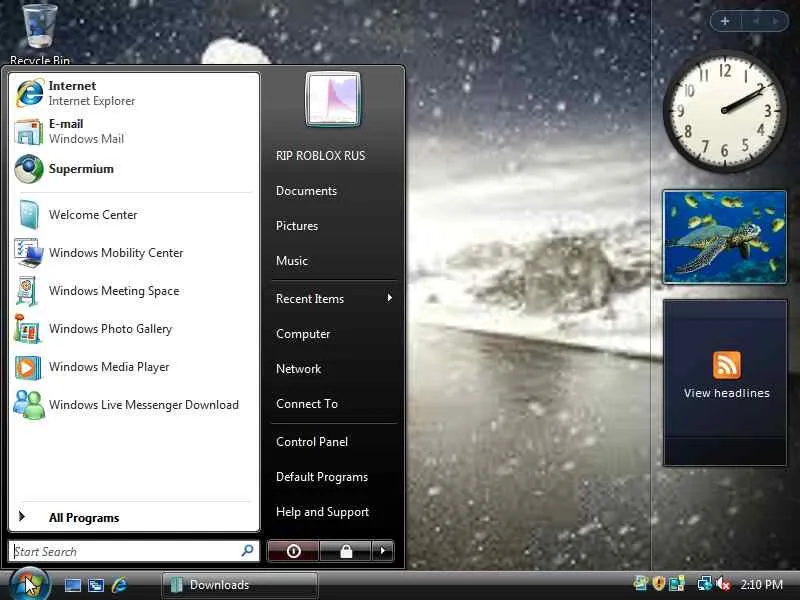This screenshot has height=600, width=800.
Task: Open Default Programs
Action: coord(322,477)
